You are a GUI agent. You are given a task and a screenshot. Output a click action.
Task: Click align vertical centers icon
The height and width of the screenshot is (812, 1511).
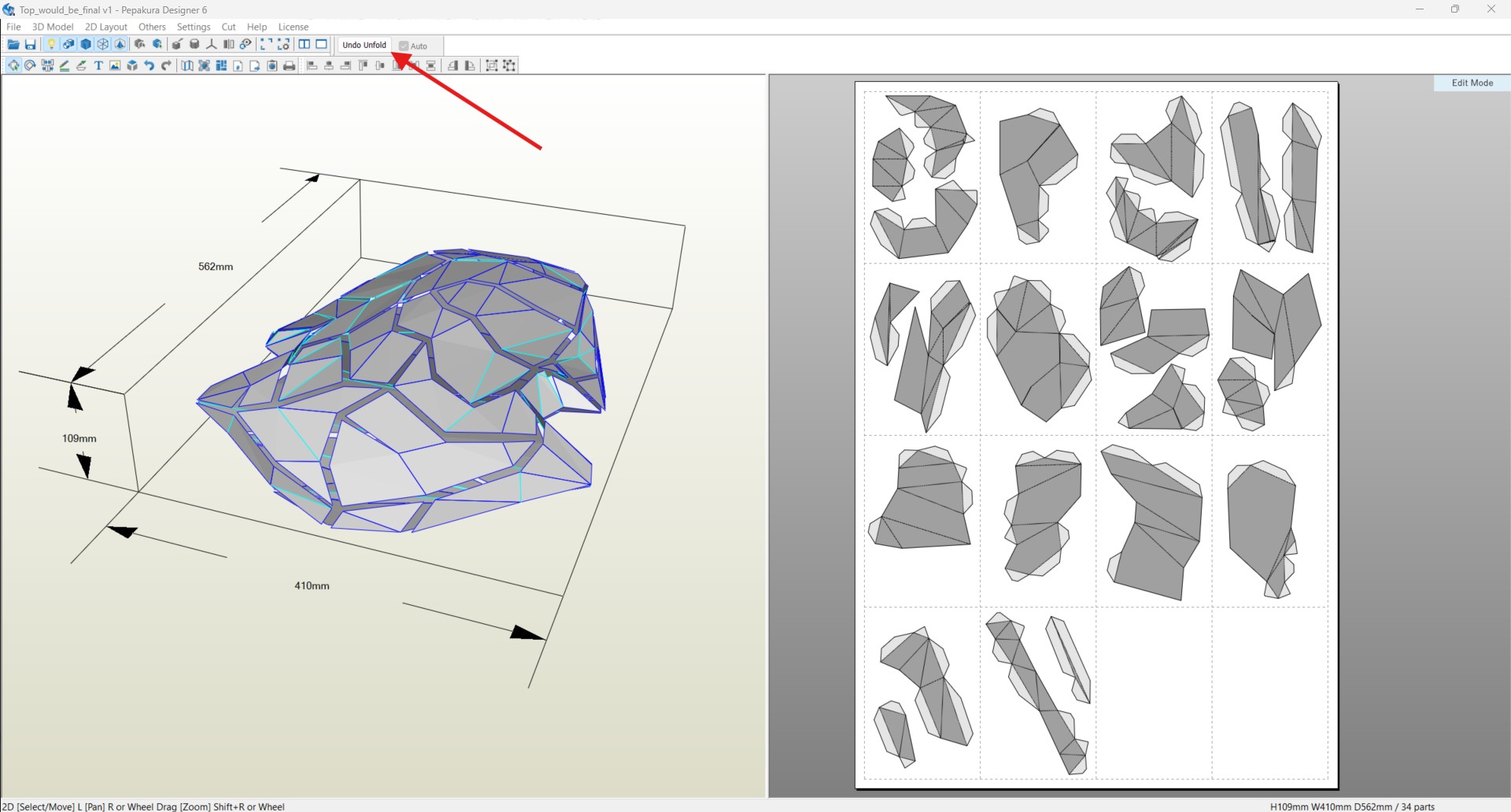point(380,65)
